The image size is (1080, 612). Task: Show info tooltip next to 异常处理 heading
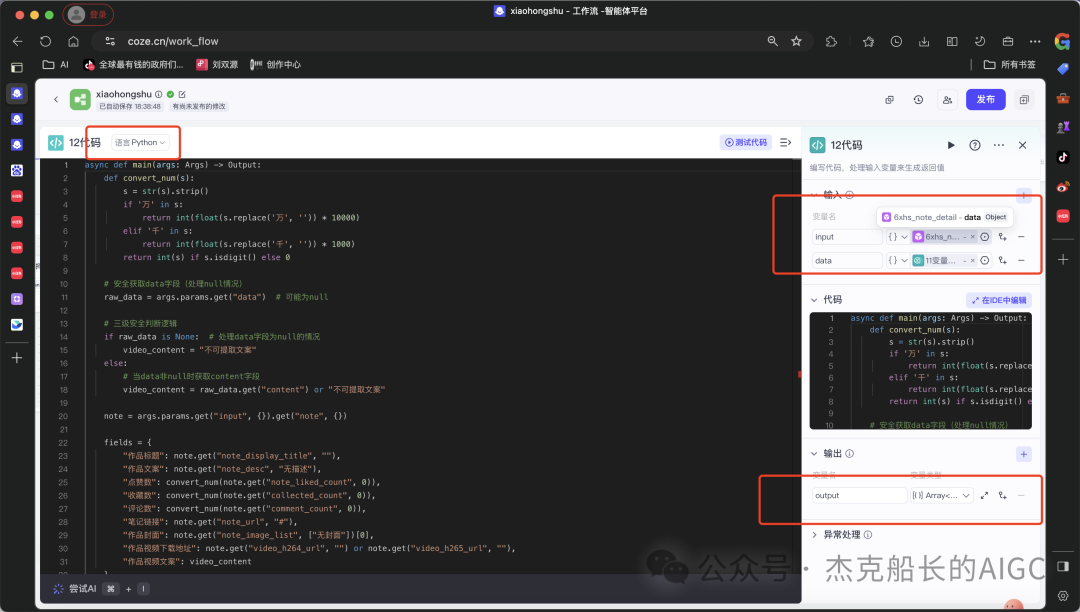(868, 535)
